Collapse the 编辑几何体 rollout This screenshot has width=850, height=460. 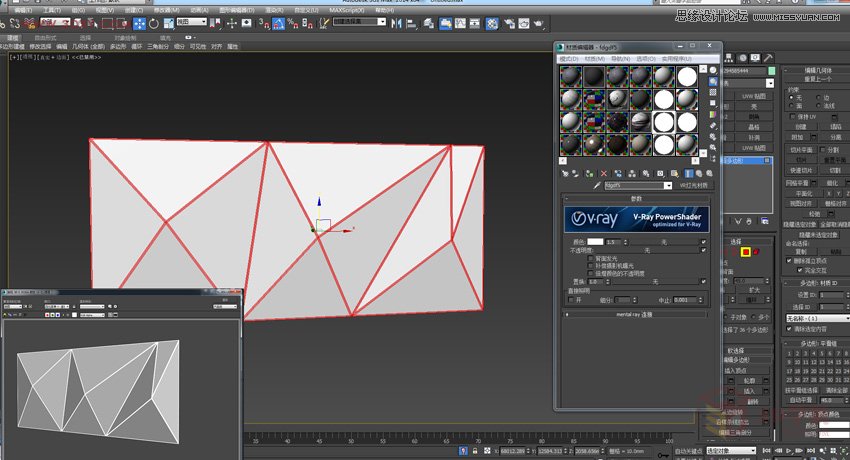[817, 70]
